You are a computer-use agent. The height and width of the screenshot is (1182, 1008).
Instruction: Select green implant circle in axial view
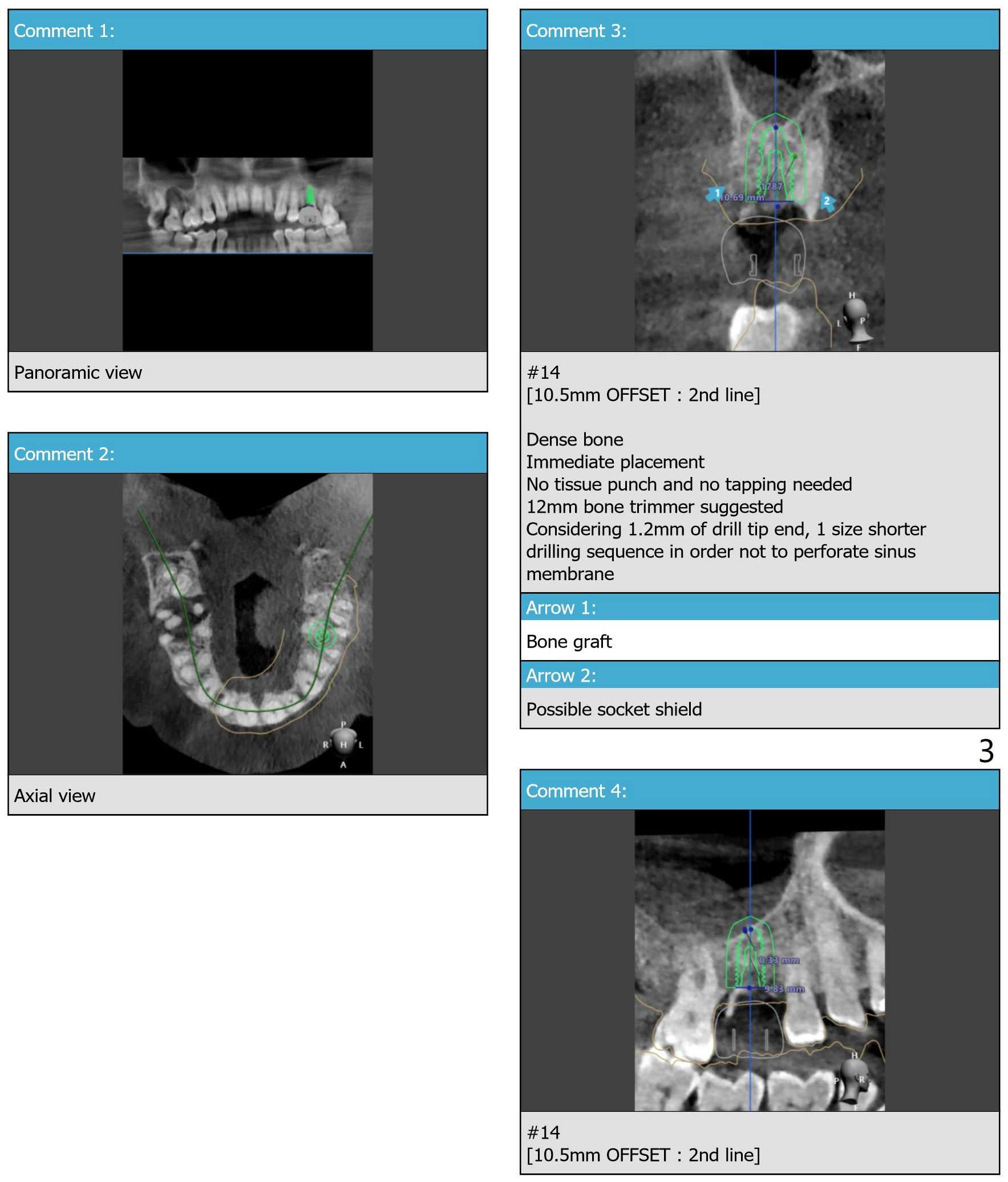pos(322,634)
